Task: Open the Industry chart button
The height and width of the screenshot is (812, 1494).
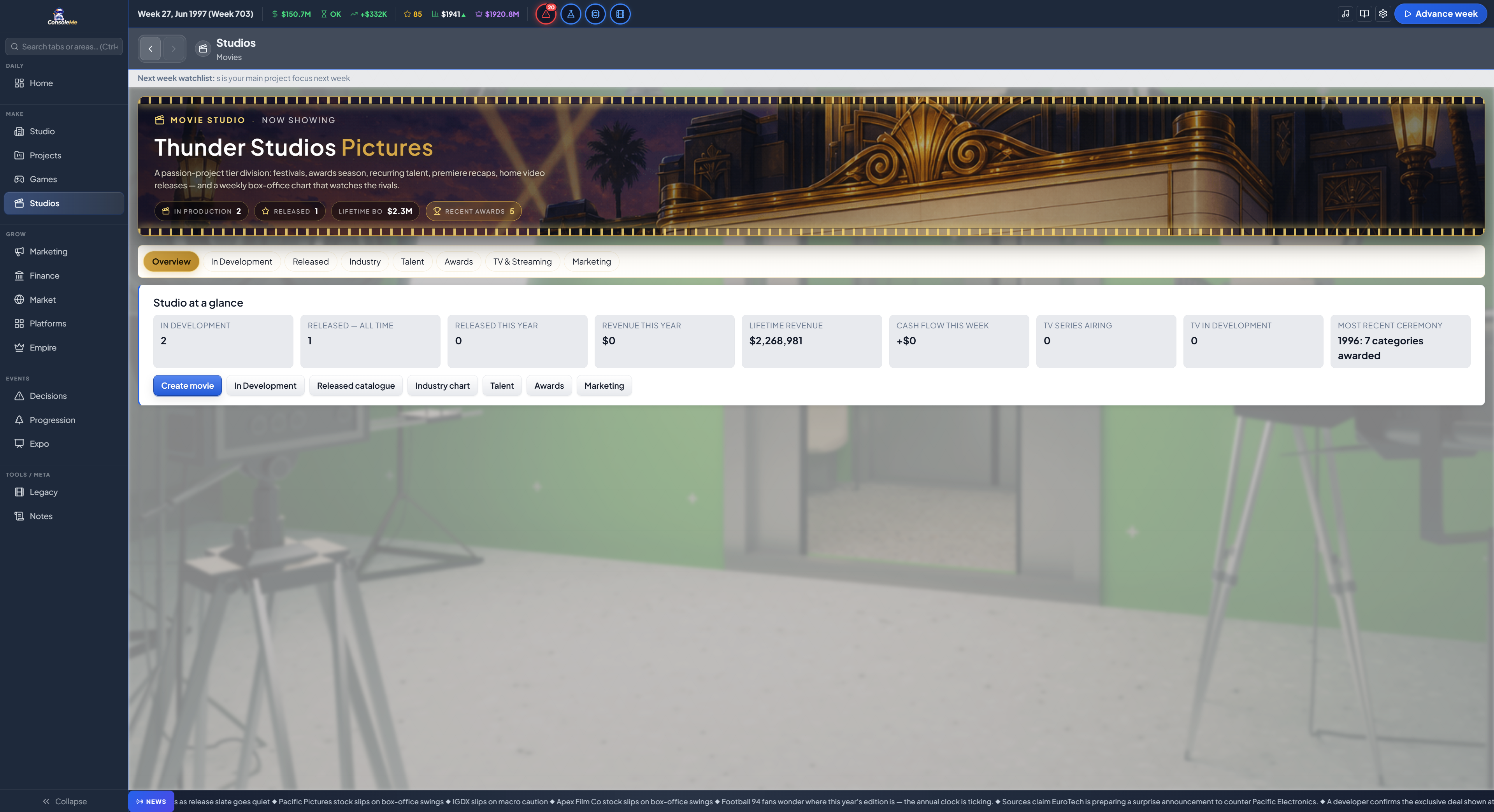Action: coord(442,386)
